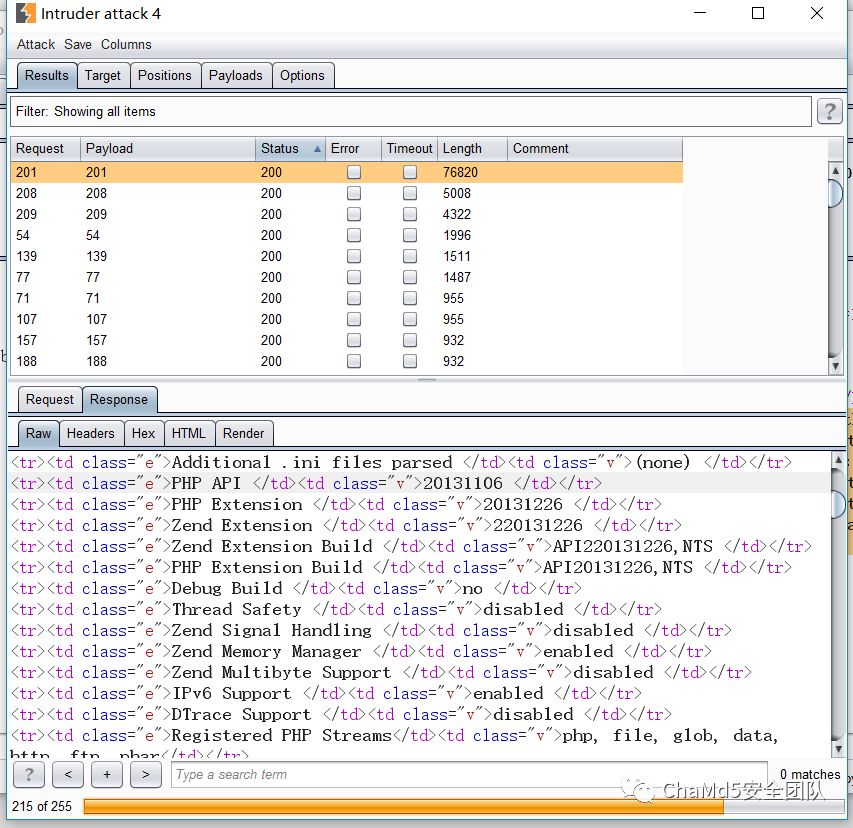Toggle Error checkbox for request 208
The image size is (853, 828).
pos(354,193)
